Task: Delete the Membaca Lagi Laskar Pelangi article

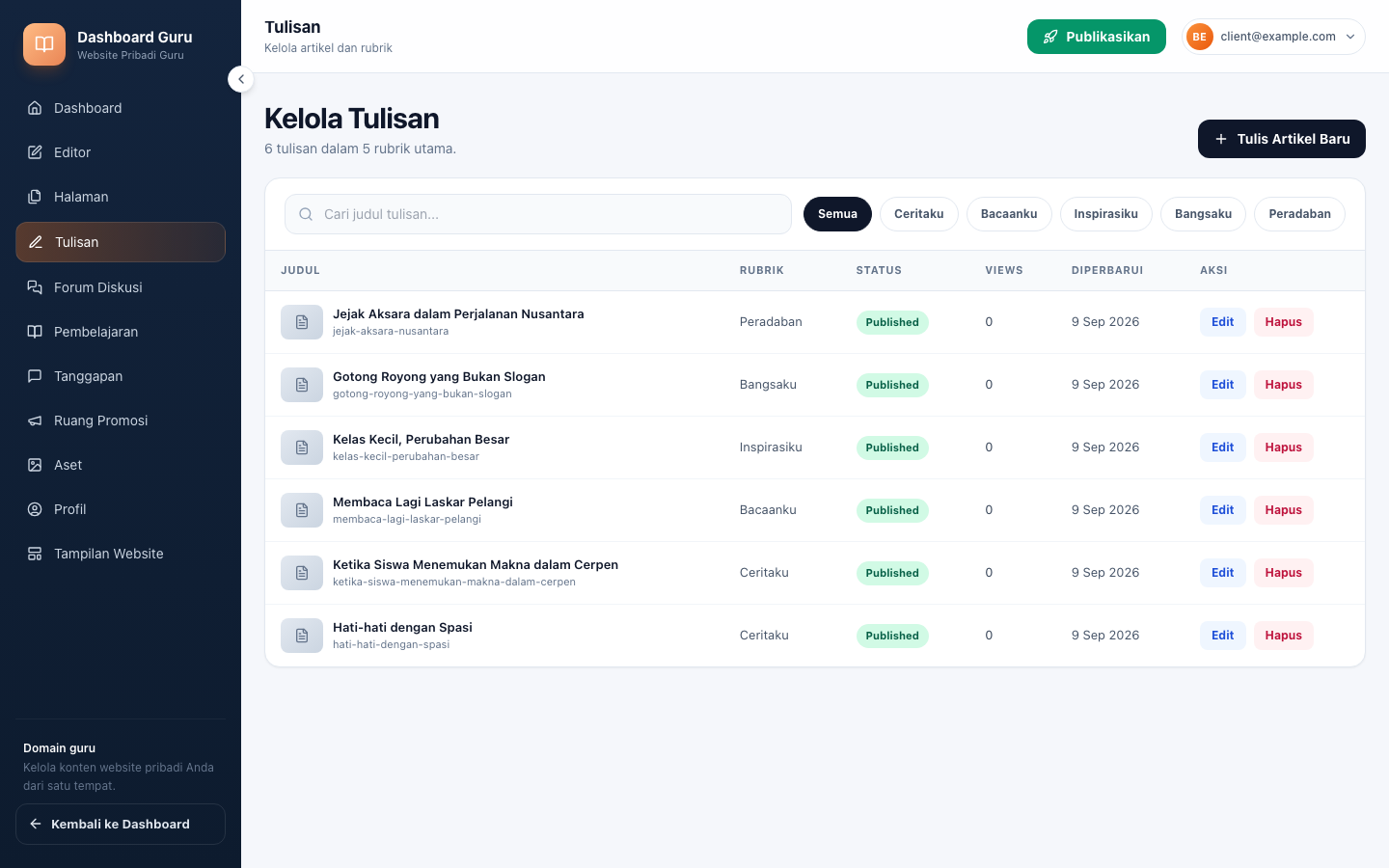Action: coord(1284,510)
